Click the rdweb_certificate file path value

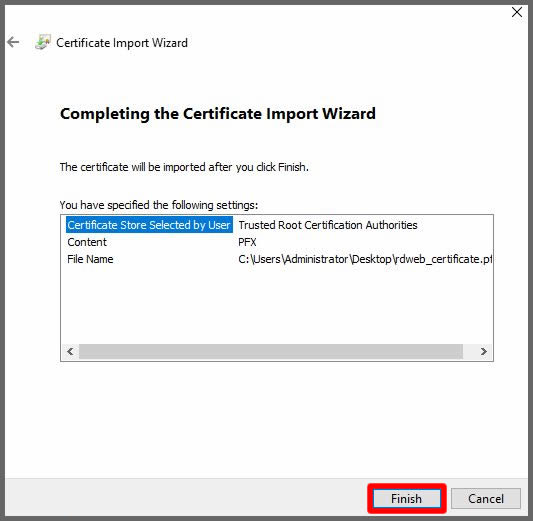[365, 259]
